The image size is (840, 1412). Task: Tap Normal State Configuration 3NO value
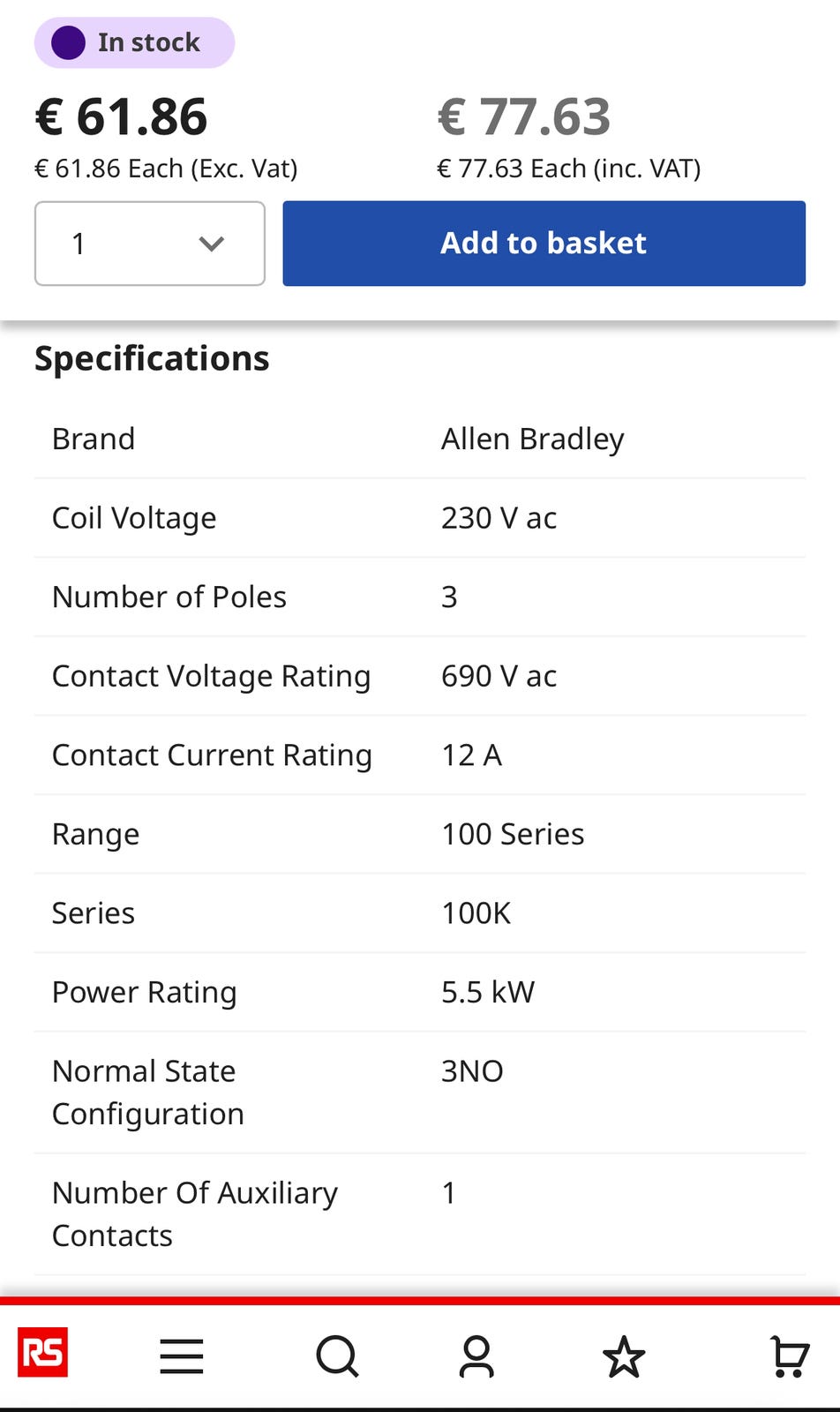[x=472, y=1071]
